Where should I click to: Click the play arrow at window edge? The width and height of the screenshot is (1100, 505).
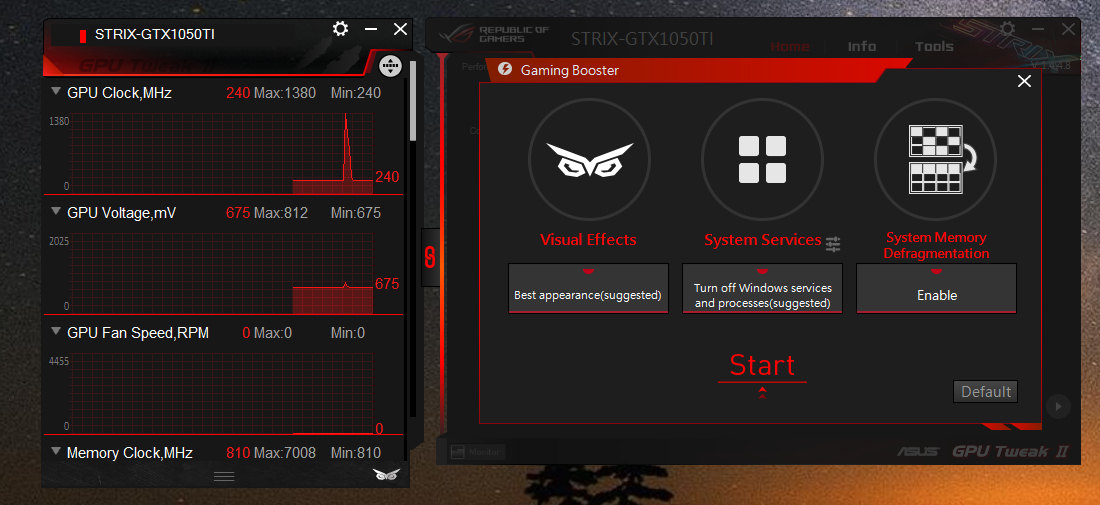[x=1058, y=406]
